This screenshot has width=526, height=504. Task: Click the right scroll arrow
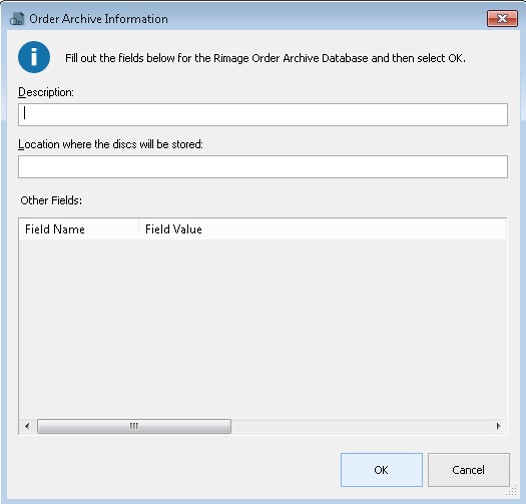[498, 426]
